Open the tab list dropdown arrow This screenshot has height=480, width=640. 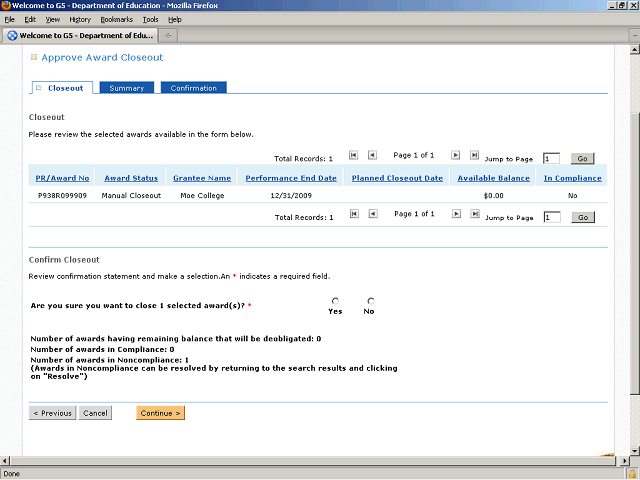[635, 36]
